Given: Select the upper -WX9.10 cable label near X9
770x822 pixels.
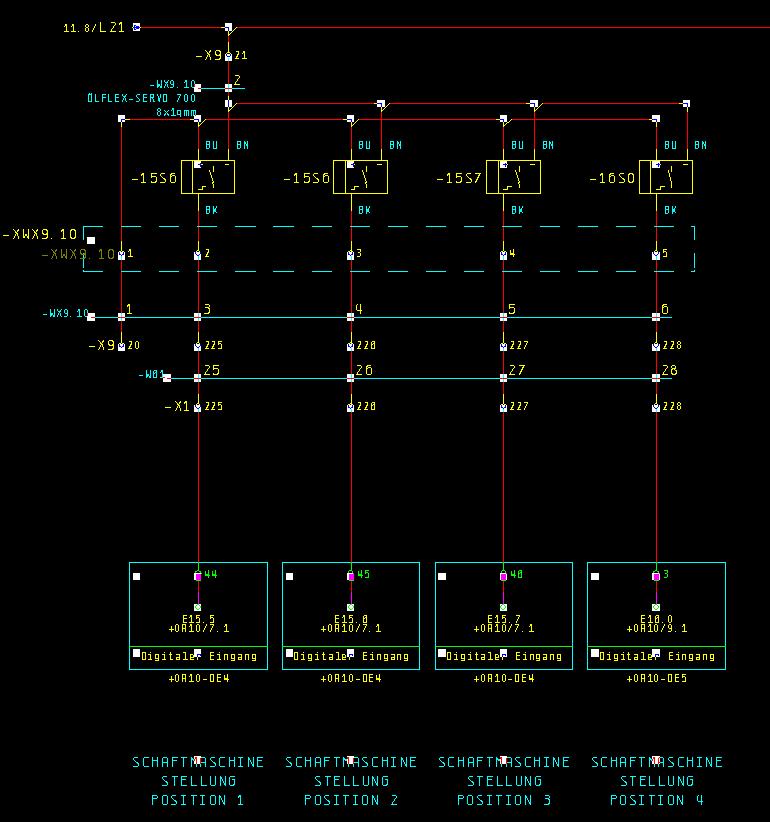Looking at the screenshot, I should click(x=172, y=84).
